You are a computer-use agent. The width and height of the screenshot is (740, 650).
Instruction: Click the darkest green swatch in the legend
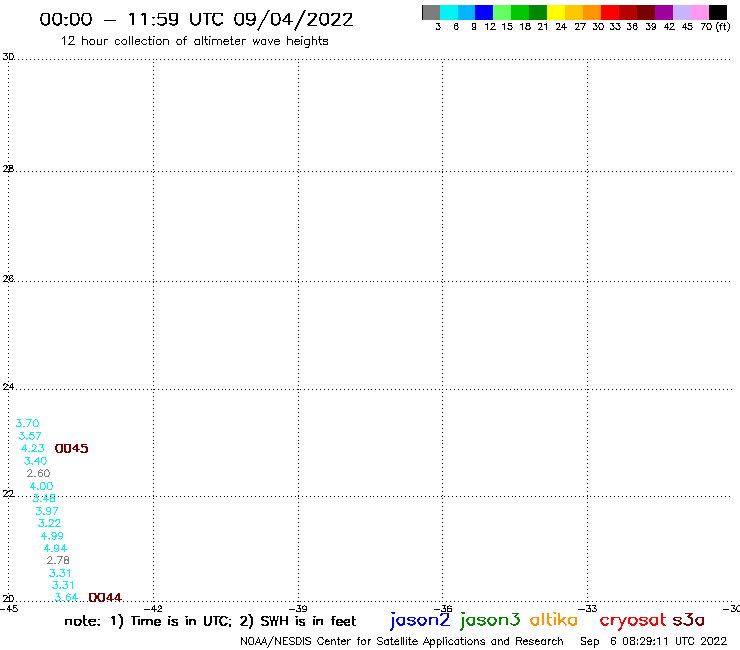[x=538, y=12]
